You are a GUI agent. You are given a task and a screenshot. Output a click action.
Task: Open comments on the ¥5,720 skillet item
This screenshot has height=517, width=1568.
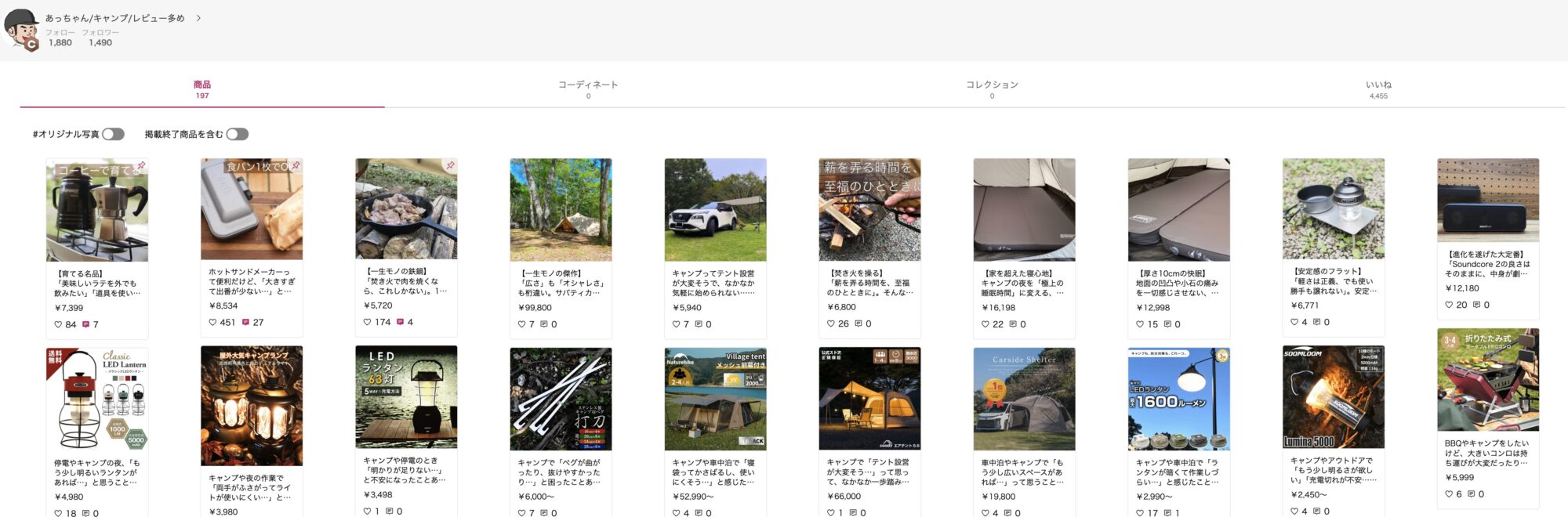(x=400, y=322)
